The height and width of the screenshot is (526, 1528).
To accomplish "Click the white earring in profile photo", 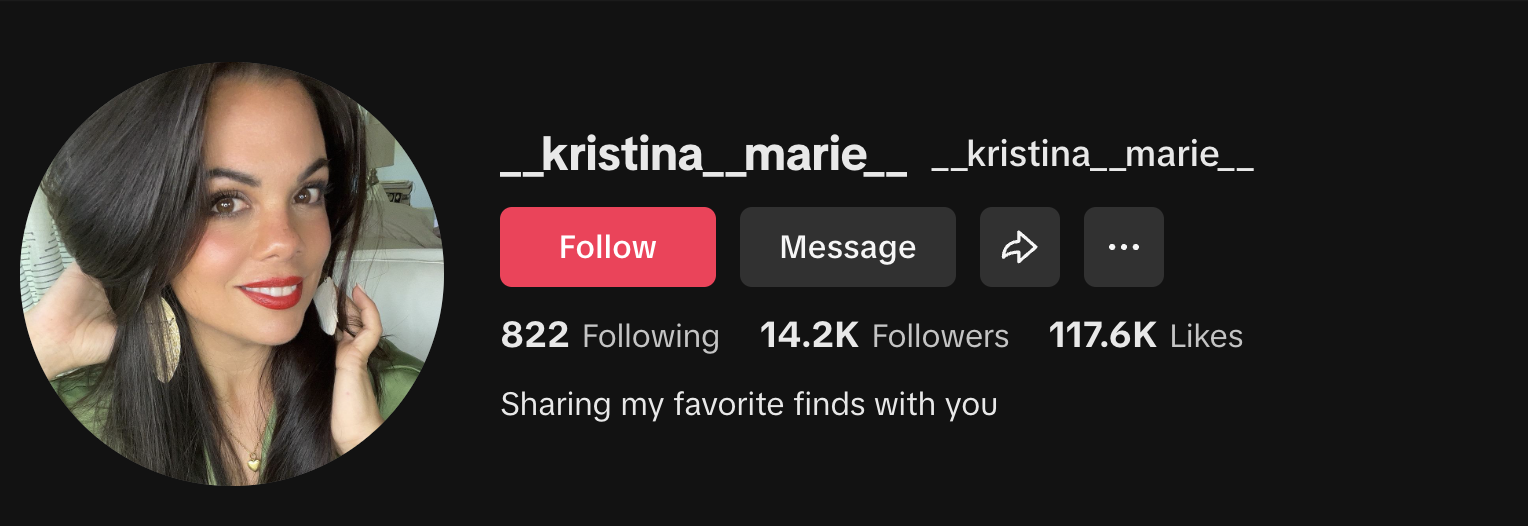I will pyautogui.click(x=326, y=305).
